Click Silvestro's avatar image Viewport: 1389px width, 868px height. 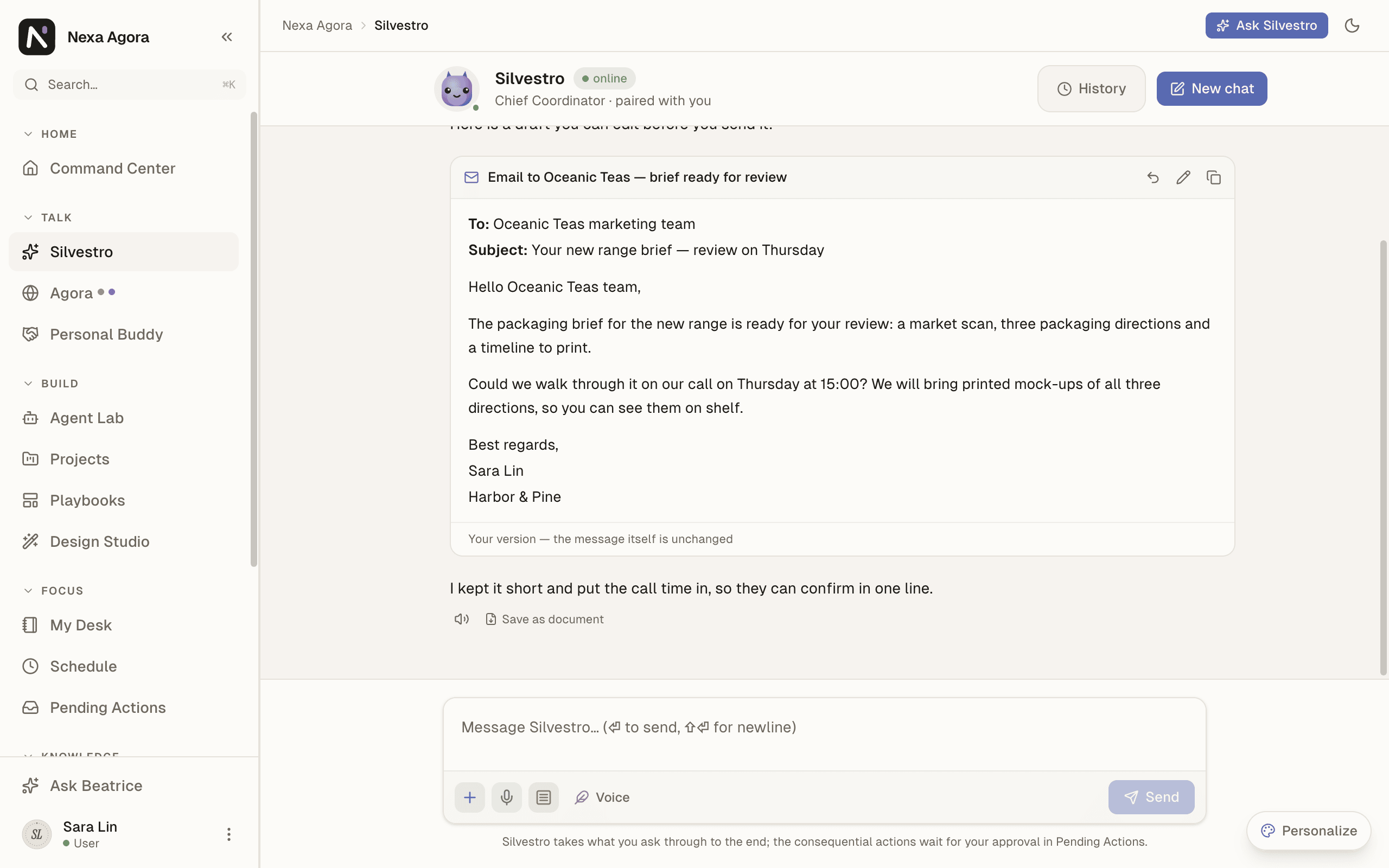(457, 89)
